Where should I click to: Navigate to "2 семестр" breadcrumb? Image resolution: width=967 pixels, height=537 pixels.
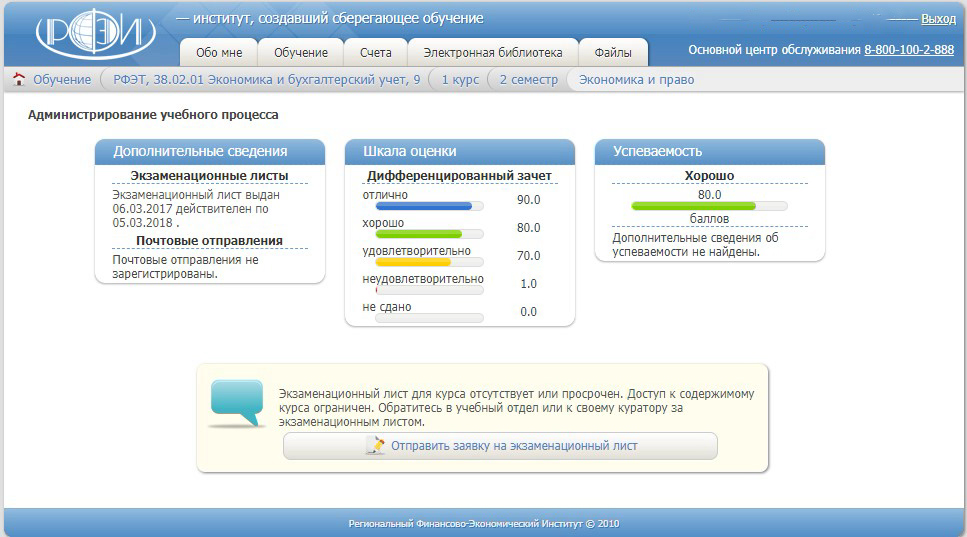coord(528,79)
